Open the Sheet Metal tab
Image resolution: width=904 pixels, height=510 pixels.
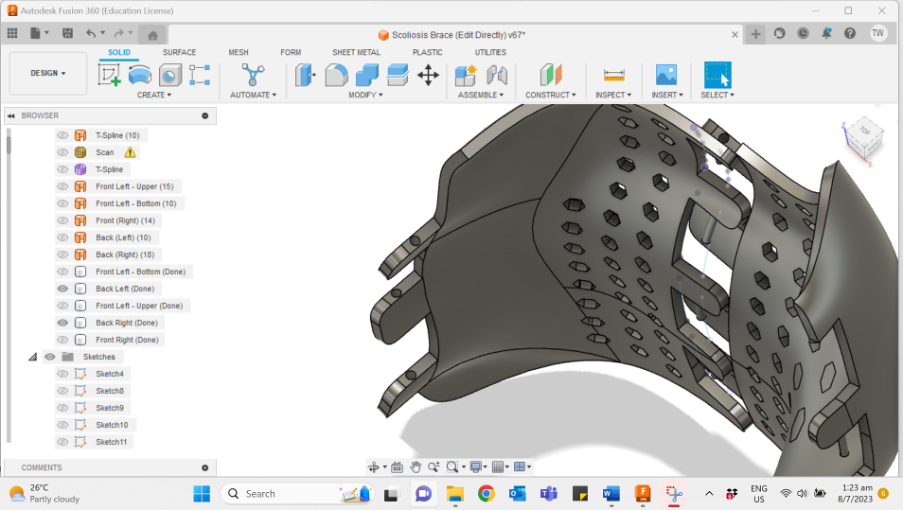(356, 52)
